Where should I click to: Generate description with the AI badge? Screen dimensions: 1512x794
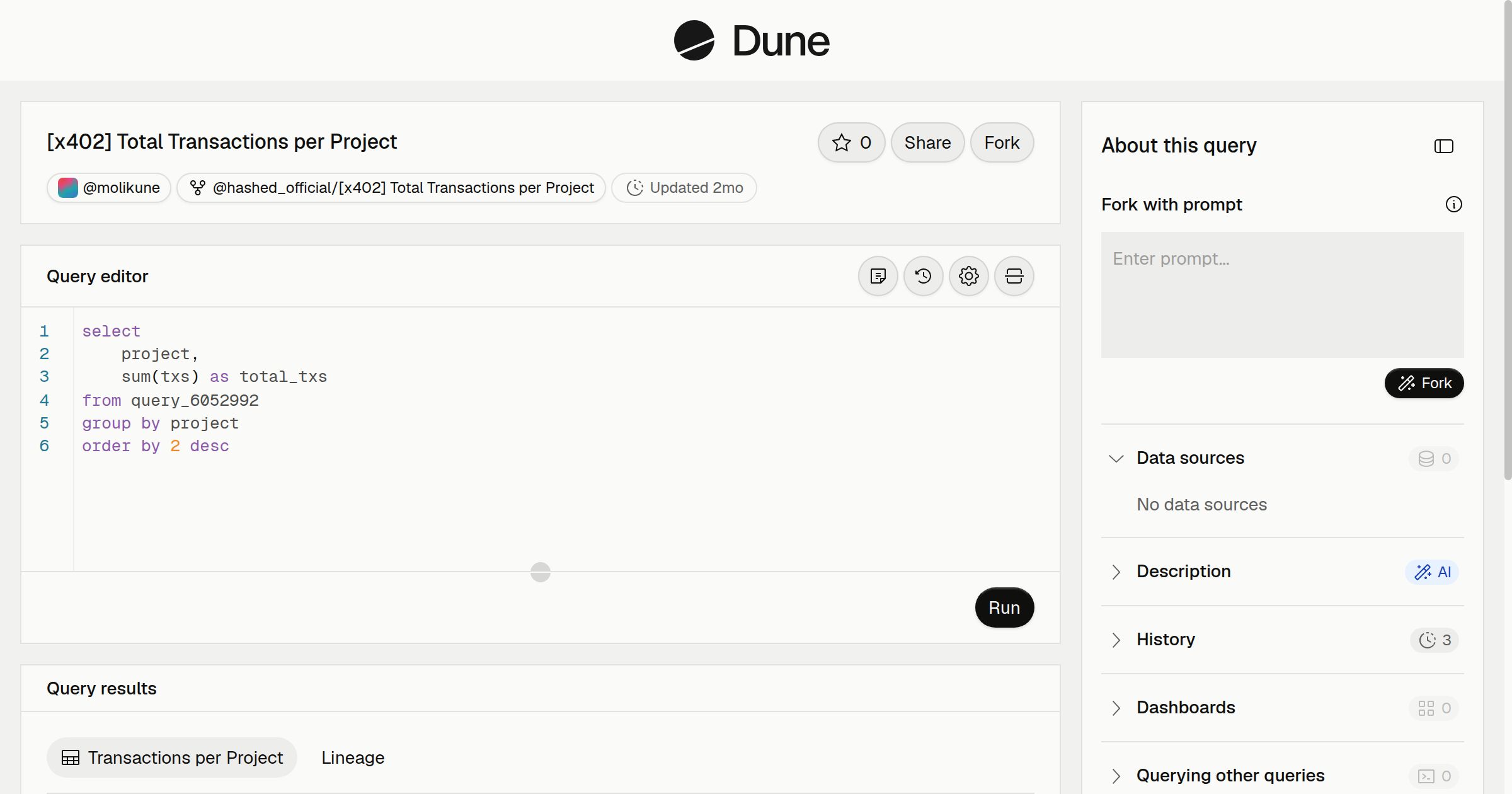(1432, 572)
